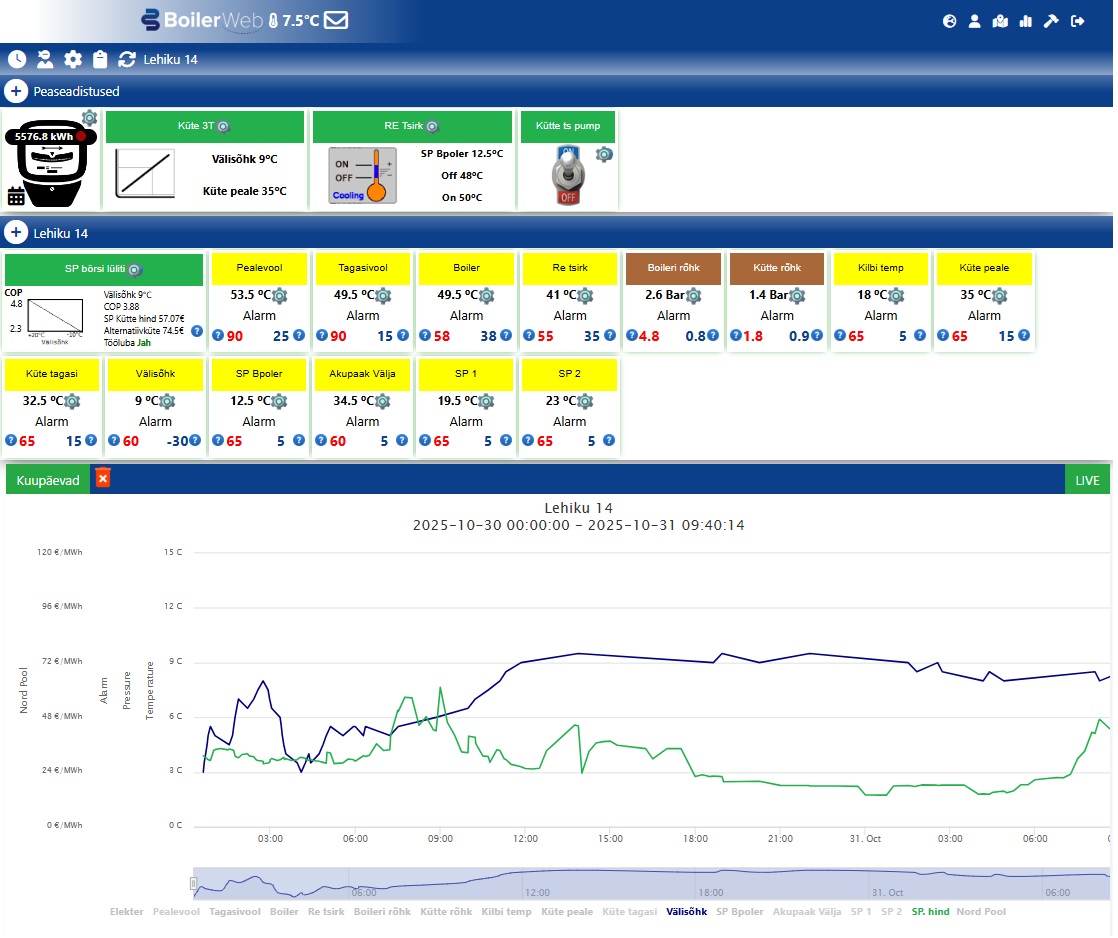Viewport: 1118px width, 938px height.
Task: Click the logout icon in top bar
Action: click(1077, 21)
